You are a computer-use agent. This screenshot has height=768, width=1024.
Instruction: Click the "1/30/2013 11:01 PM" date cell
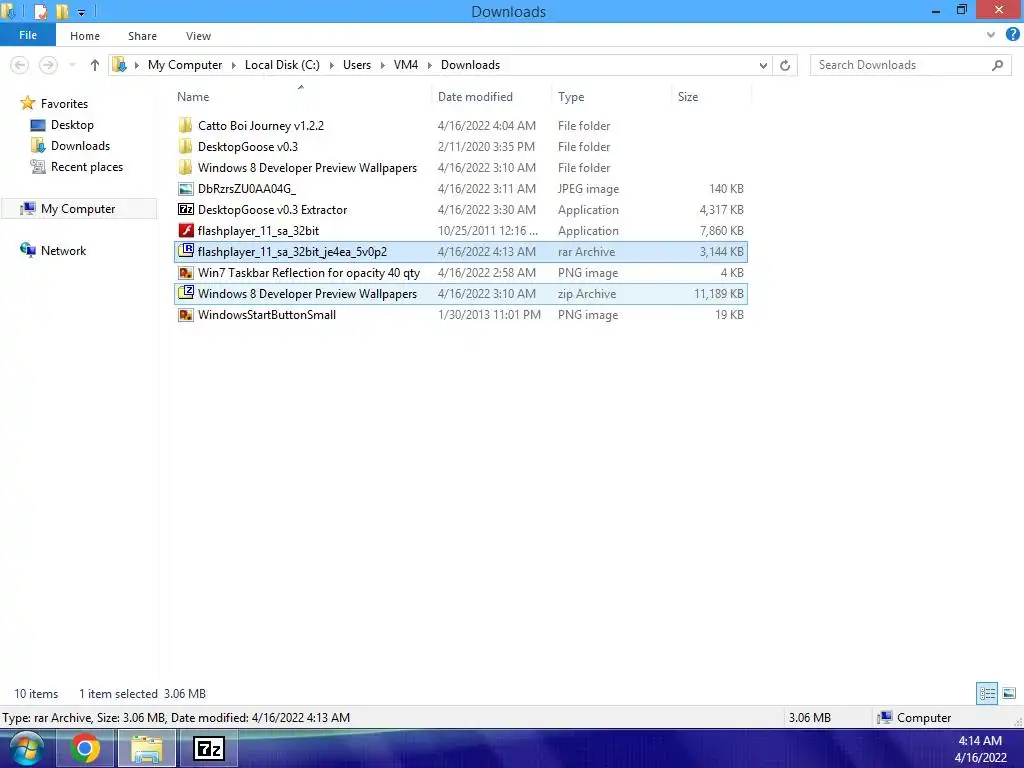click(489, 315)
